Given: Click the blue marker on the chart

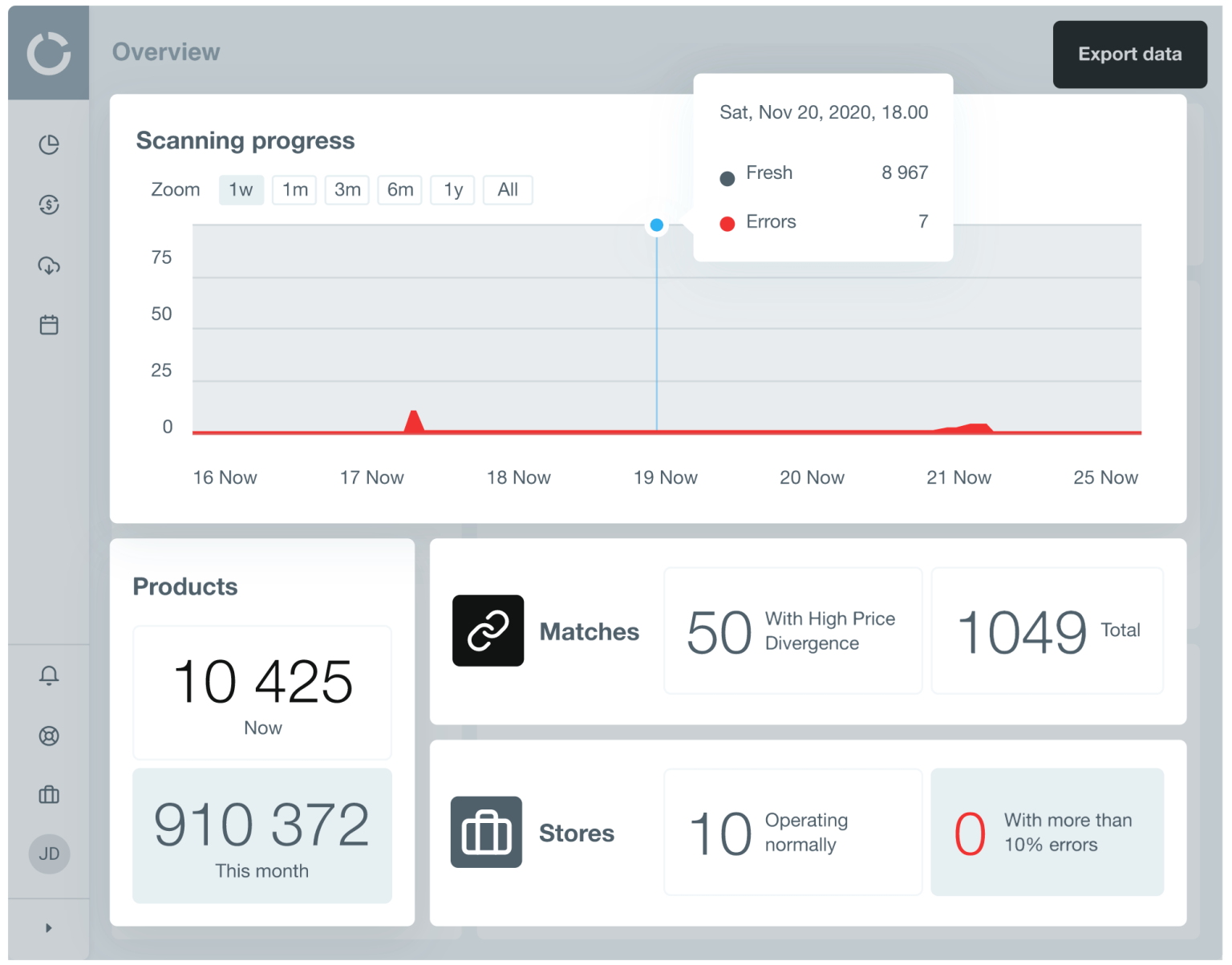Looking at the screenshot, I should [x=656, y=225].
